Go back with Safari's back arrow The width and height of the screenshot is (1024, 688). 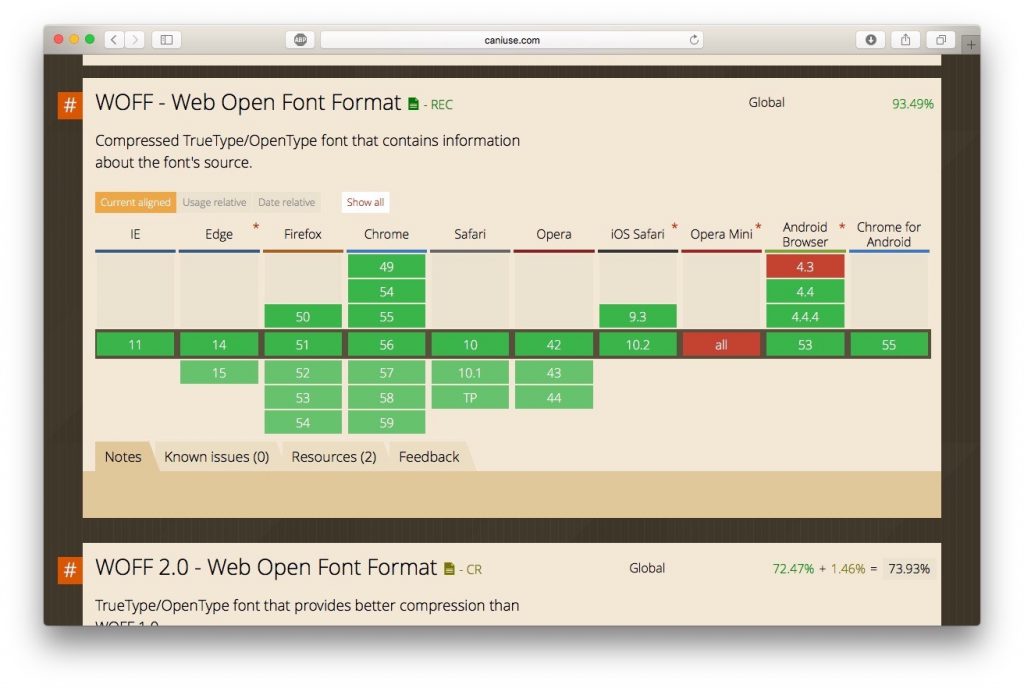click(114, 40)
